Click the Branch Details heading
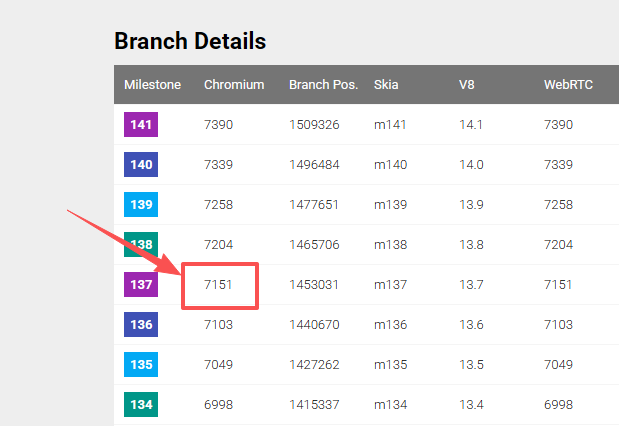Viewport: 619px width, 426px height. (190, 41)
